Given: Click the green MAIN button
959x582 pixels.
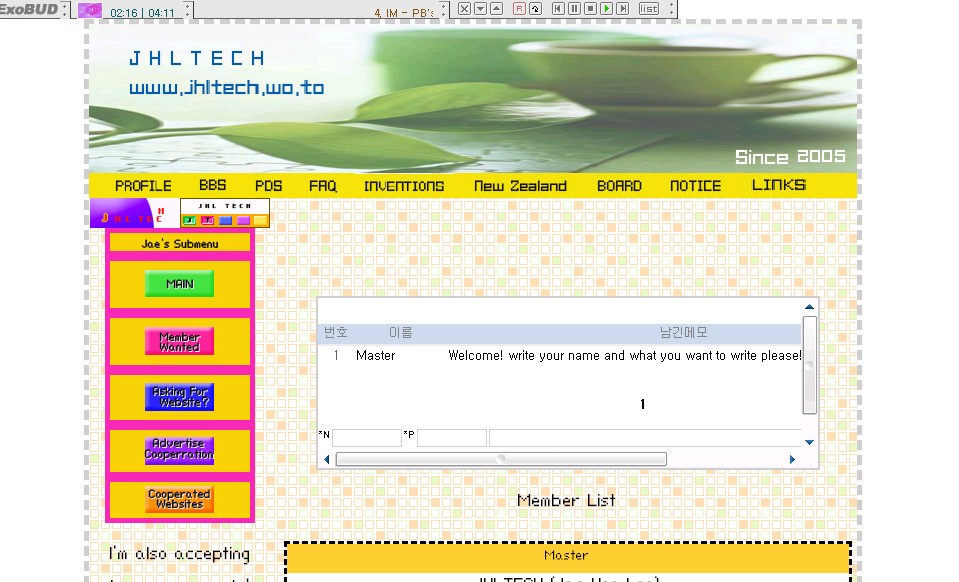Looking at the screenshot, I should pos(180,284).
